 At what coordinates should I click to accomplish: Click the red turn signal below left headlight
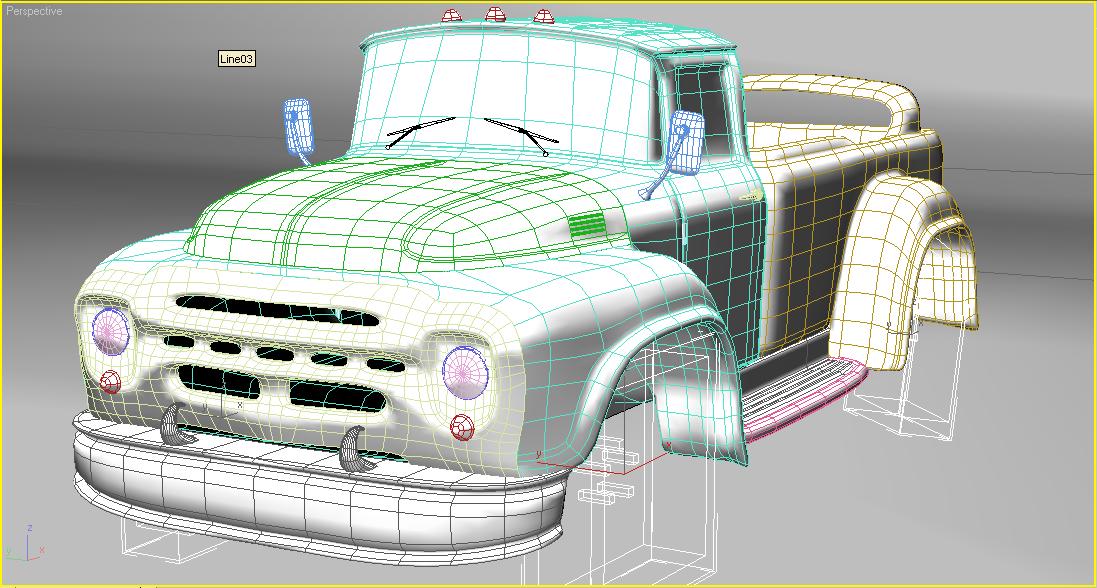[x=110, y=381]
